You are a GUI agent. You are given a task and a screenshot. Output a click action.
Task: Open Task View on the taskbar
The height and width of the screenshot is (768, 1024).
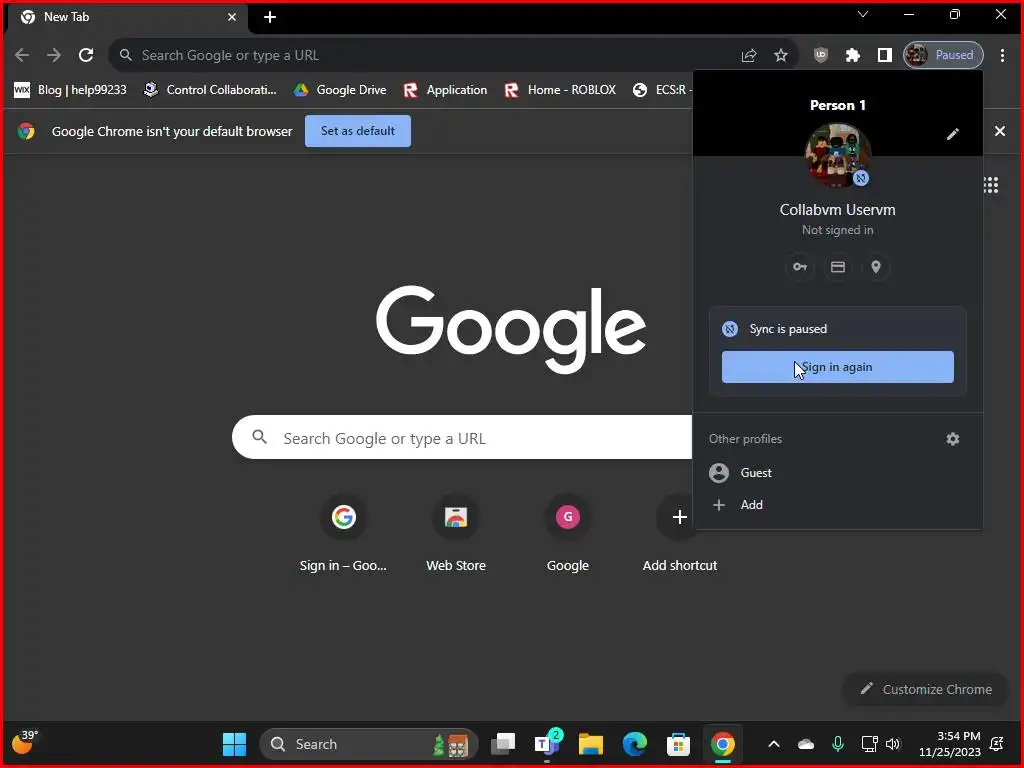(x=503, y=744)
